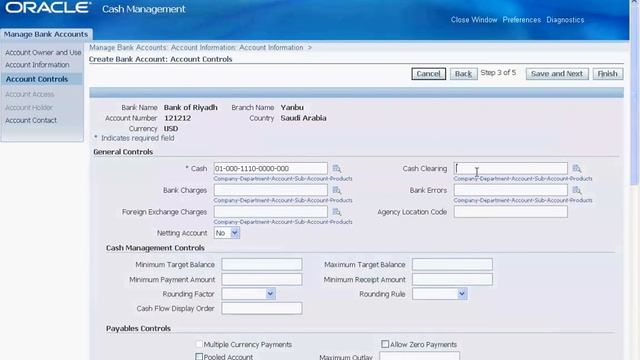Click the Saudi Arabia country value
This screenshot has height=360, width=640.
click(x=303, y=118)
